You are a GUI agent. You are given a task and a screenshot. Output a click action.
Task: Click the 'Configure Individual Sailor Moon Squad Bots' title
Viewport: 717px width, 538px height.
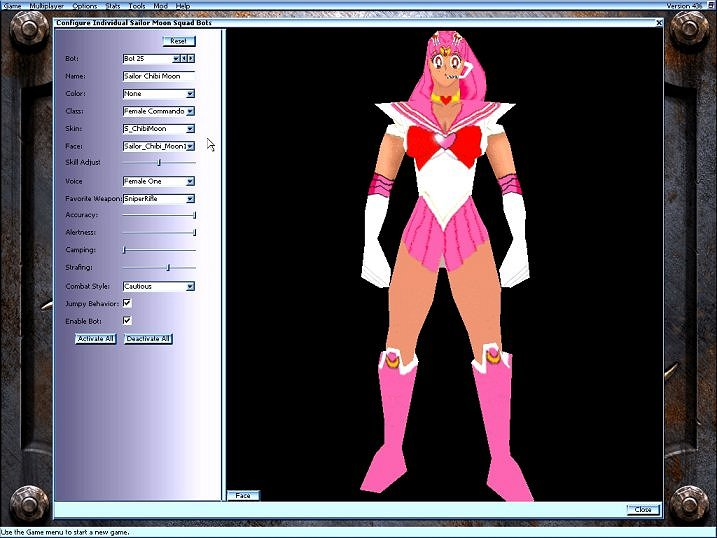pyautogui.click(x=134, y=22)
